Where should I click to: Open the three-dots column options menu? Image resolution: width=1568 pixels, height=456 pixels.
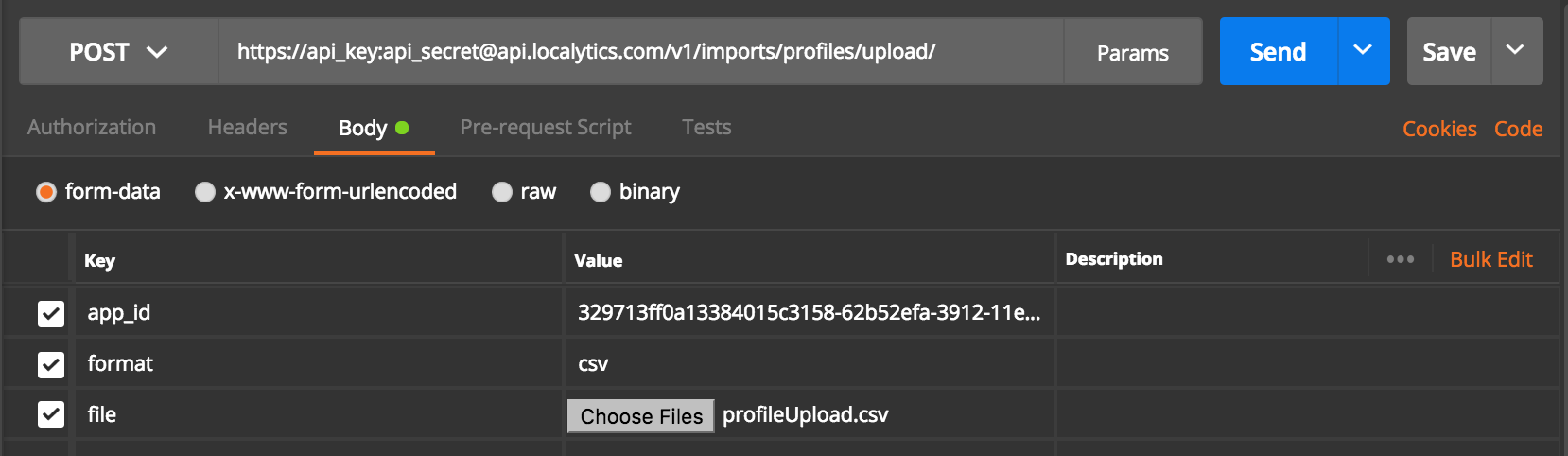pyautogui.click(x=1400, y=259)
